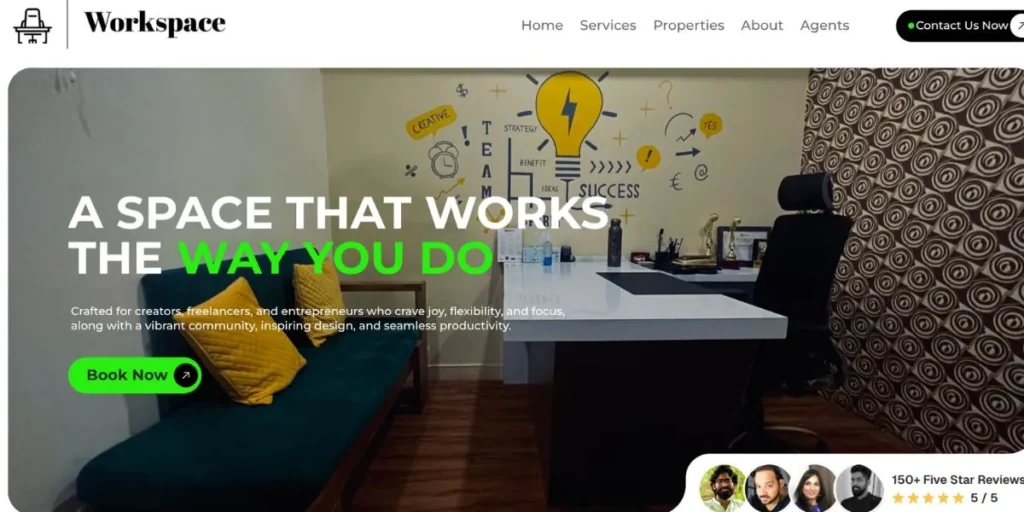Screen dimensions: 1024x512
Task: Click the WAY YOU DO green headline
Action: (336, 258)
